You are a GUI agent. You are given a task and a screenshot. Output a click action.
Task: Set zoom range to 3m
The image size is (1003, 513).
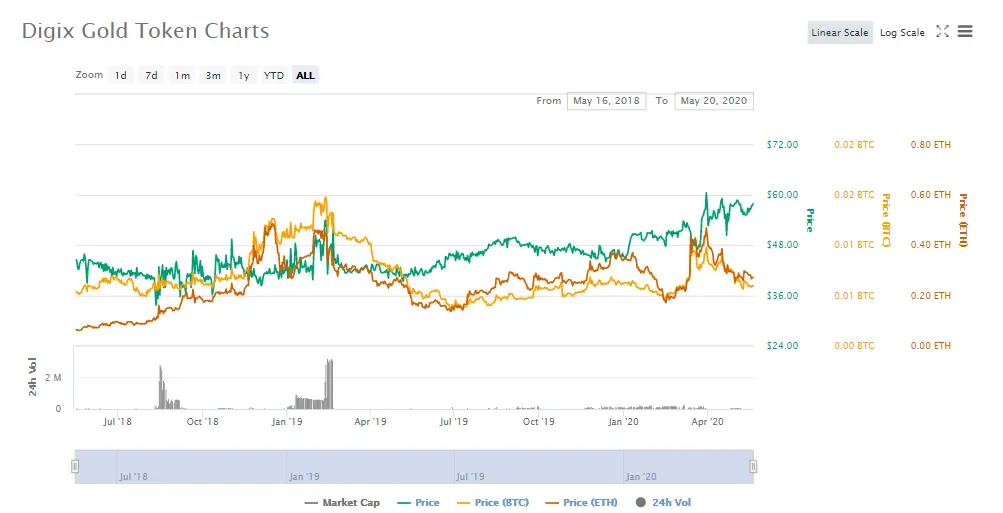213,75
